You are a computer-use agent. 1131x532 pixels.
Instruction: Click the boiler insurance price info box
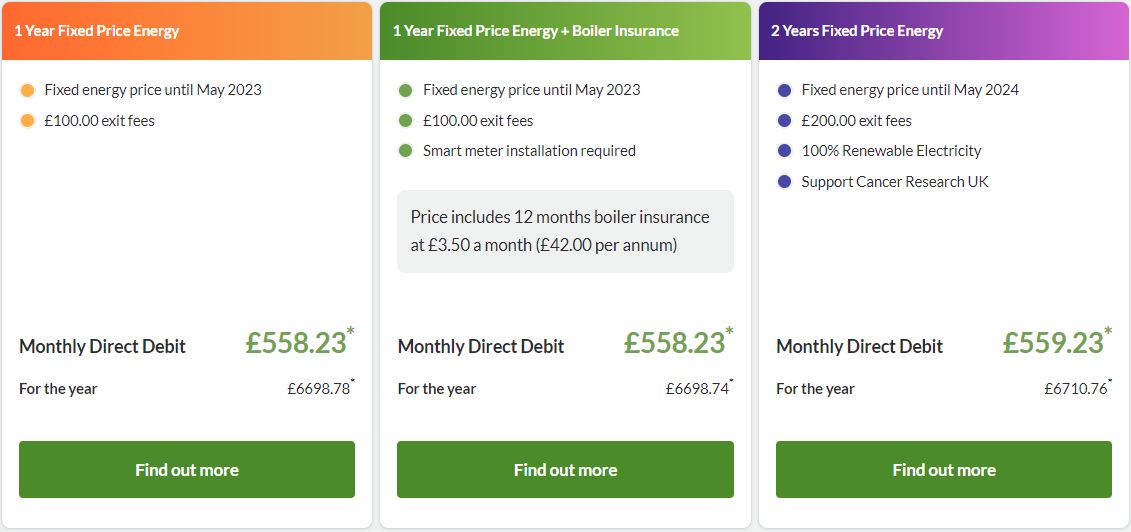566,231
